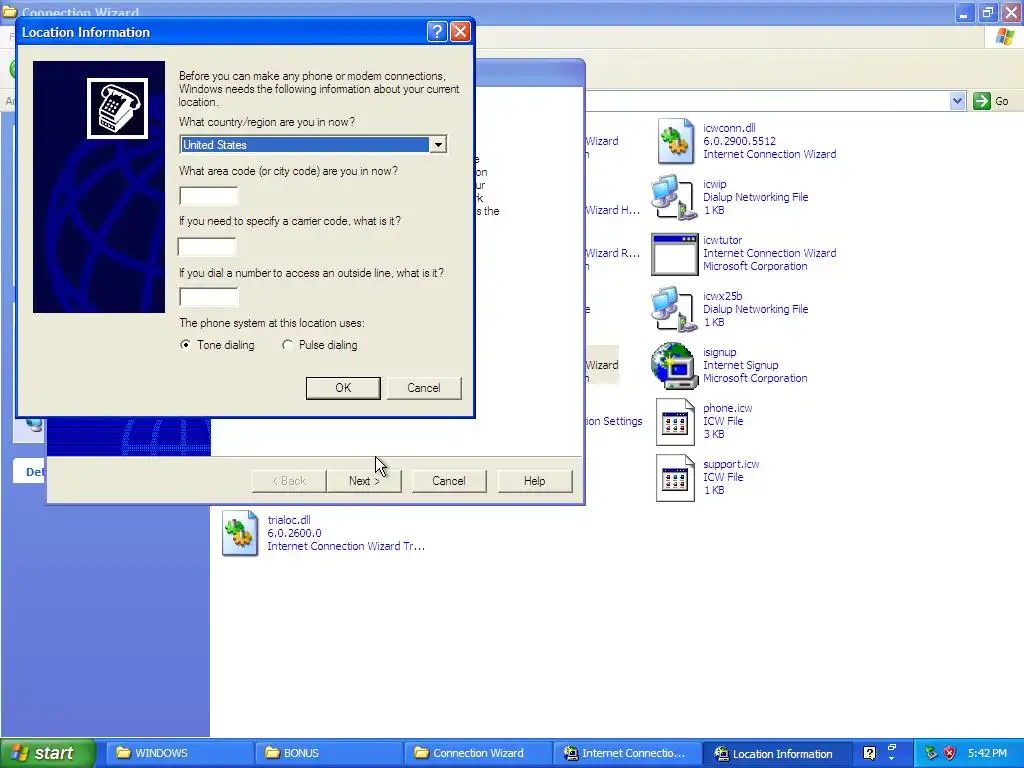Viewport: 1024px width, 768px height.
Task: Click the trialoc.dll file name
Action: point(289,520)
